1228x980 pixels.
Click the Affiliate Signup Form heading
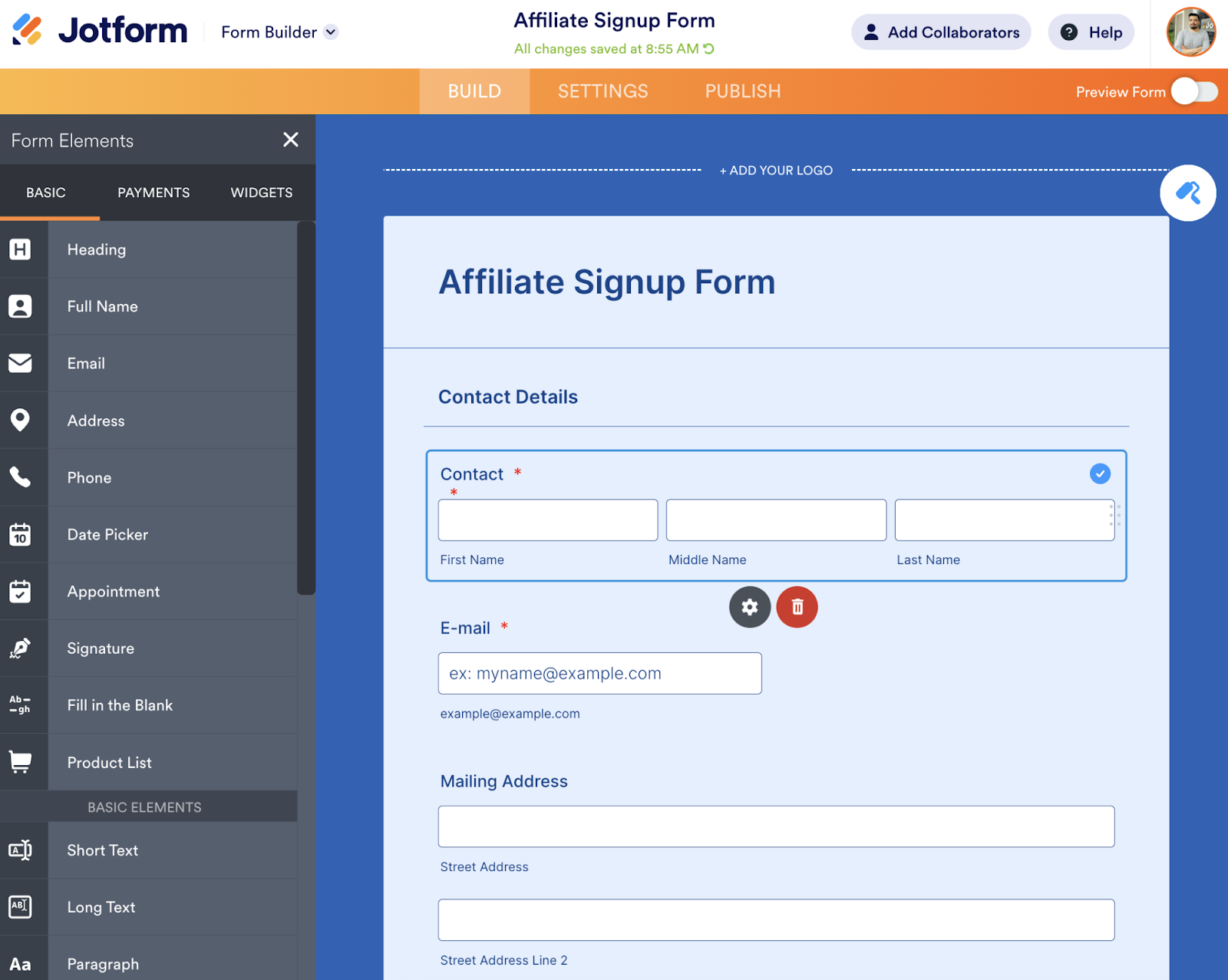pos(606,282)
